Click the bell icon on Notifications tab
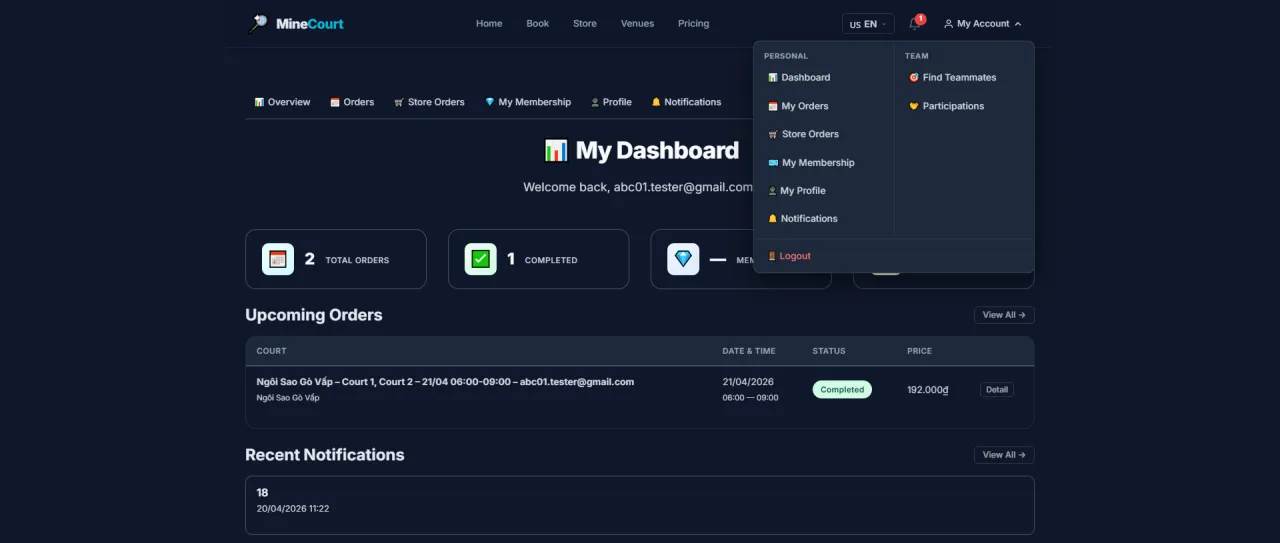 coord(656,102)
